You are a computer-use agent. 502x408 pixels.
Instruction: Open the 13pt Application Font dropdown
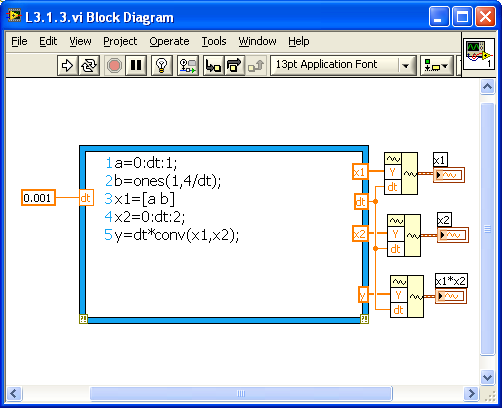pyautogui.click(x=343, y=65)
